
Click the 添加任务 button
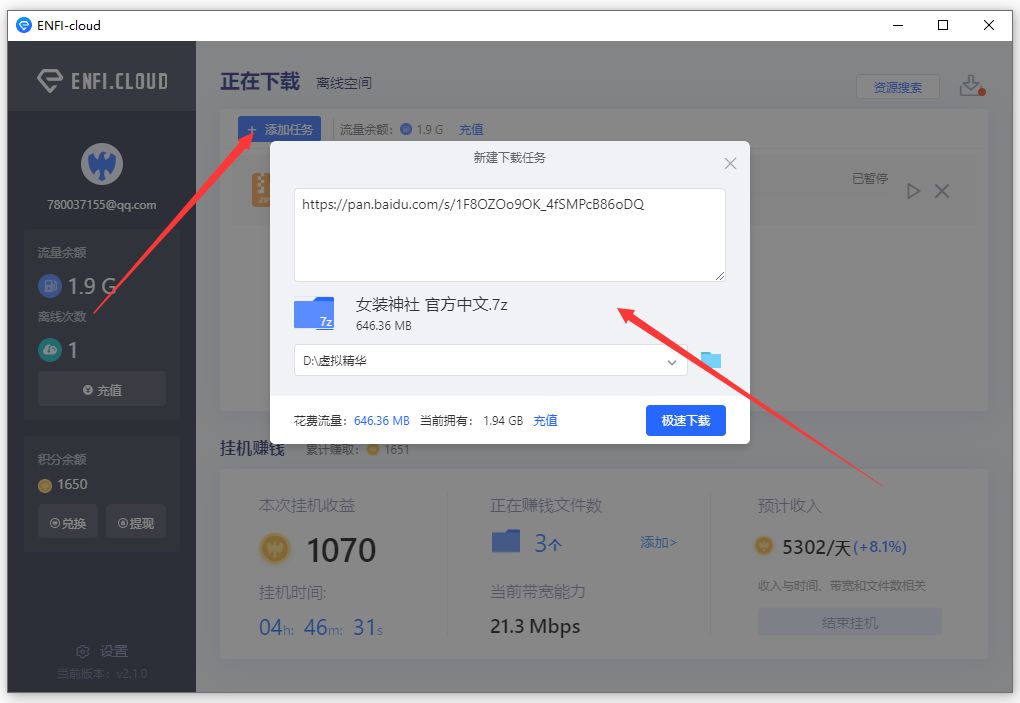[x=280, y=129]
